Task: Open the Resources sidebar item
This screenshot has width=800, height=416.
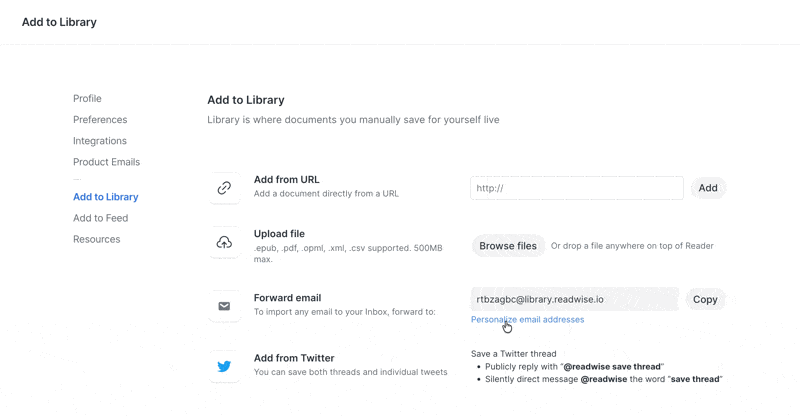Action: tap(96, 239)
